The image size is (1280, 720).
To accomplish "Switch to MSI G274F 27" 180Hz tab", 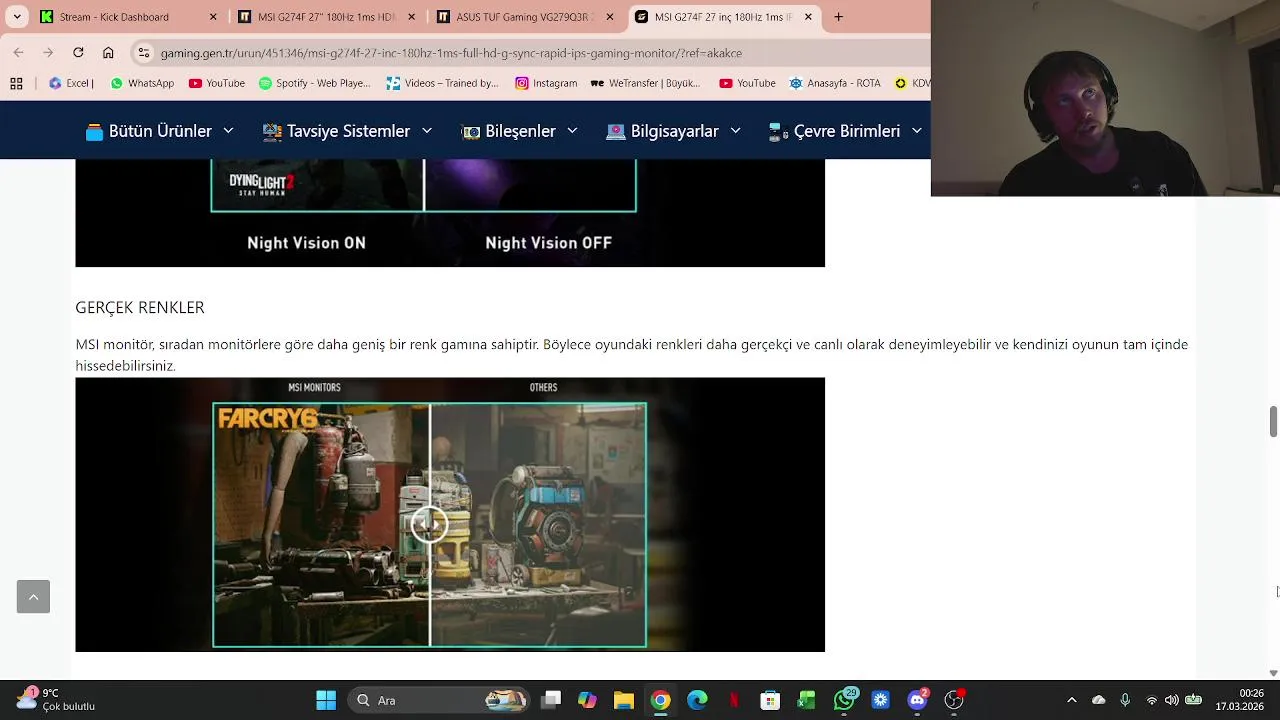I will (x=326, y=17).
